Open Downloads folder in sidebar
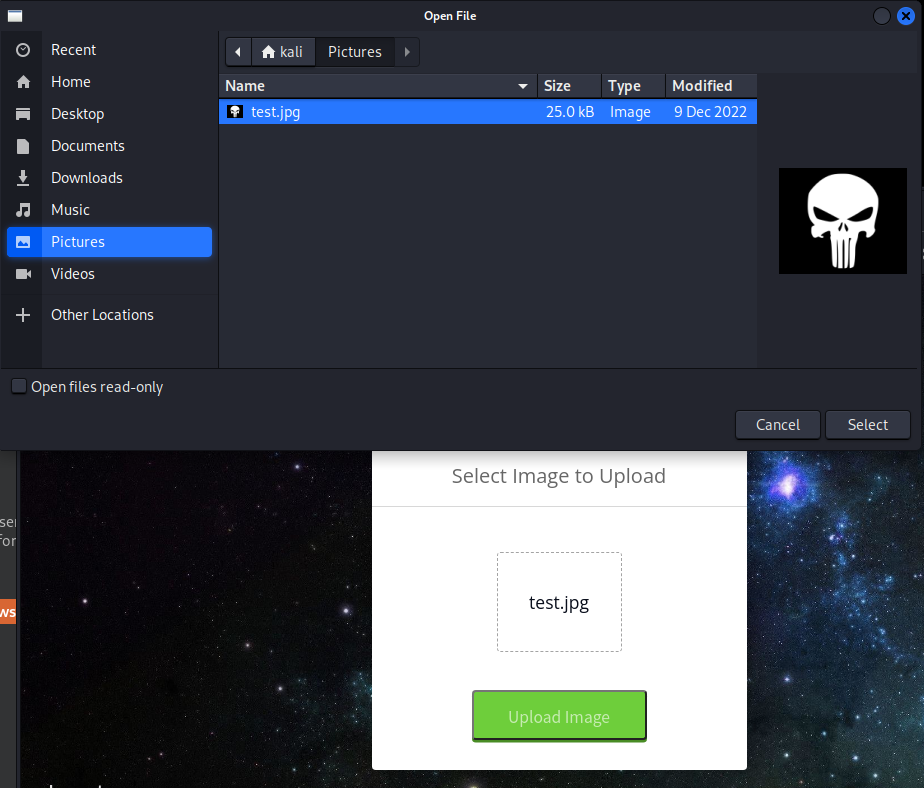This screenshot has height=788, width=924. [110, 178]
